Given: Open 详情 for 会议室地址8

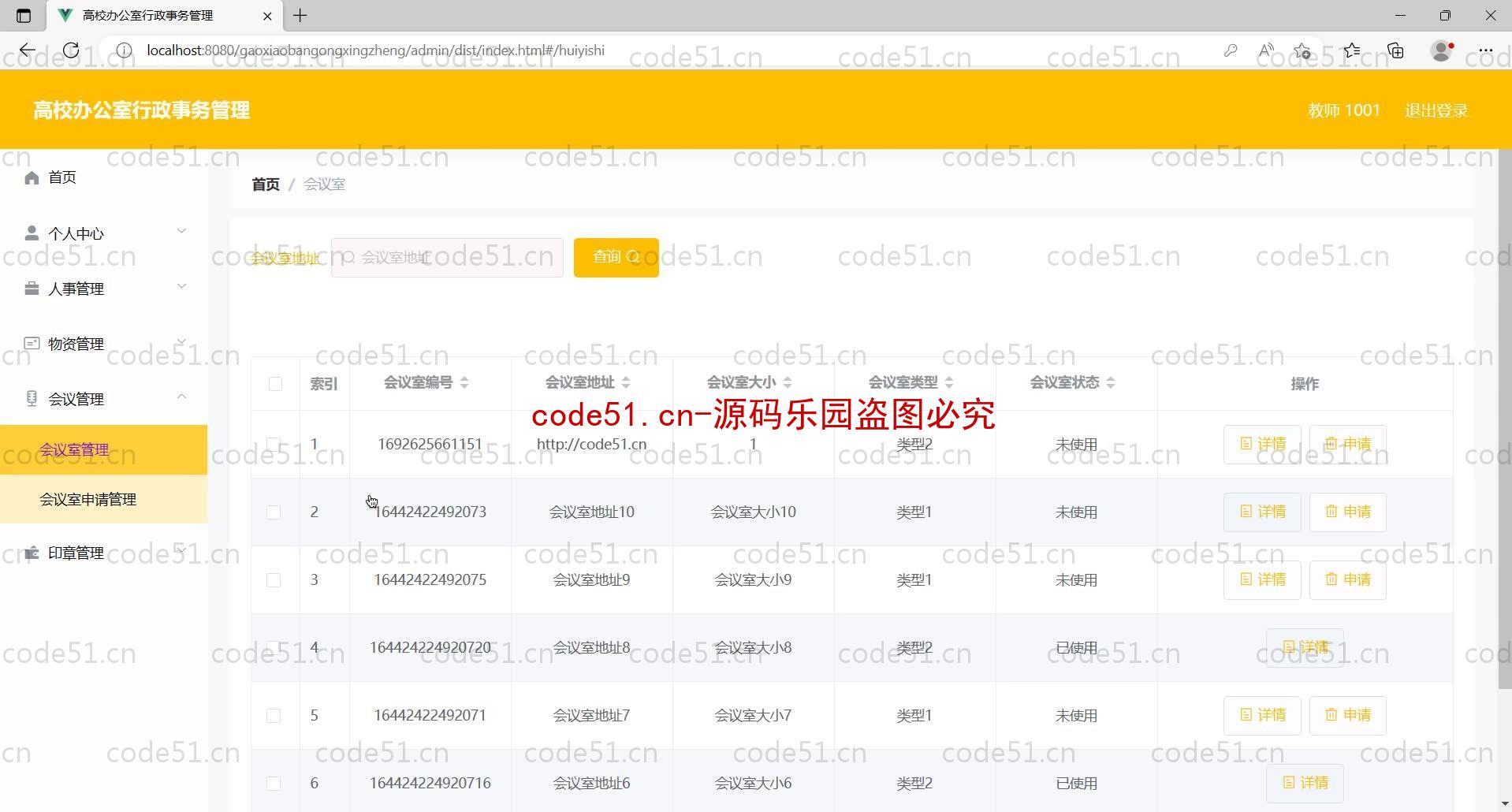Looking at the screenshot, I should 1305,647.
